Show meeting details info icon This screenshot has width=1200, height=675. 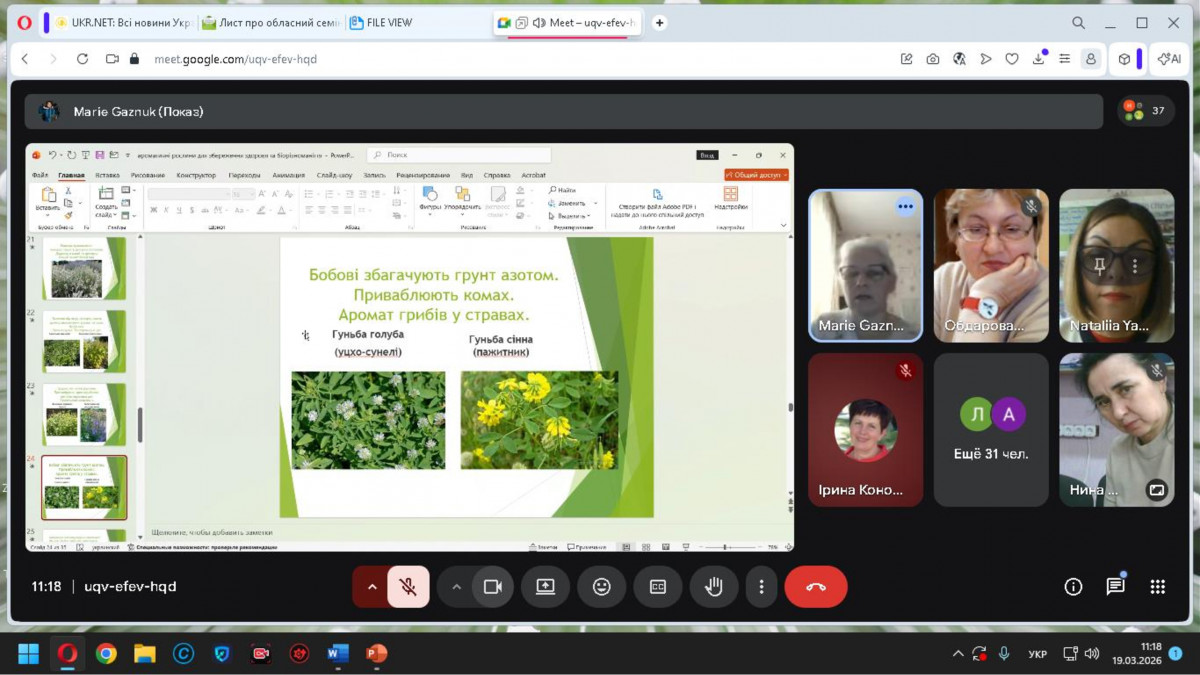pos(1073,587)
